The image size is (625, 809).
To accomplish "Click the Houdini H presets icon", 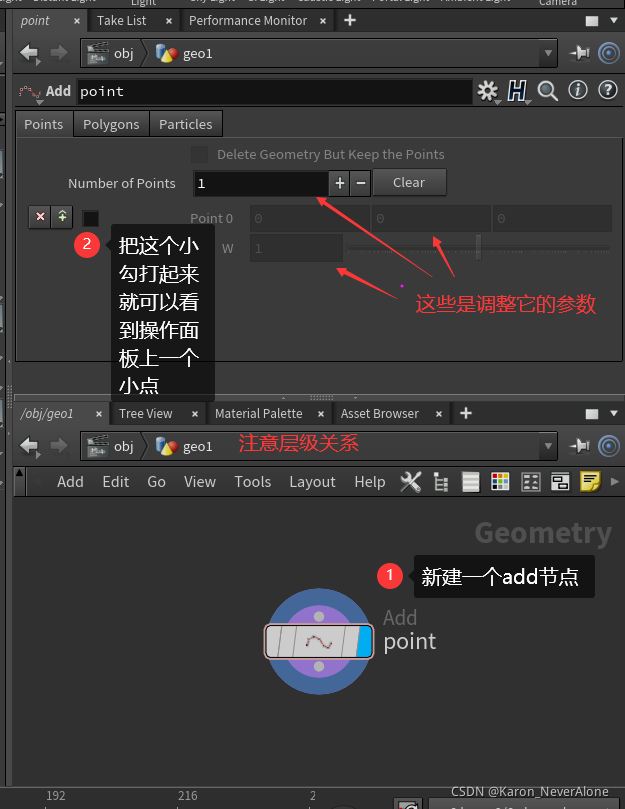I will 517,91.
